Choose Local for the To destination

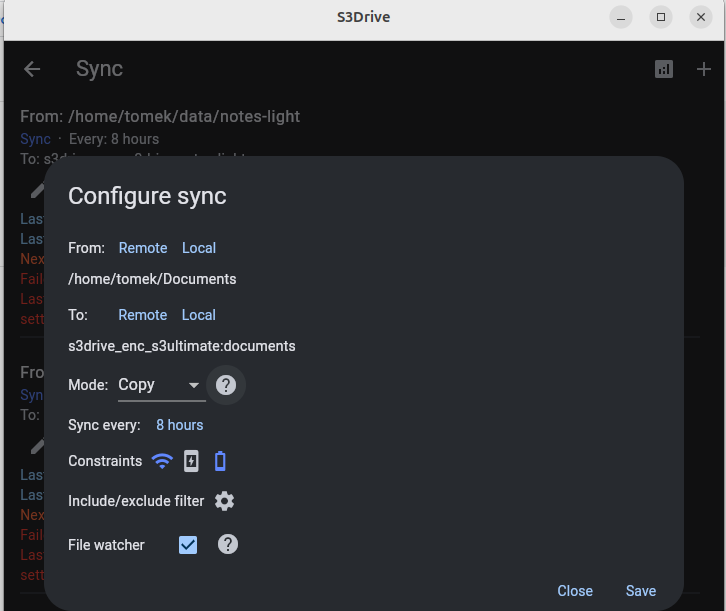pos(199,315)
